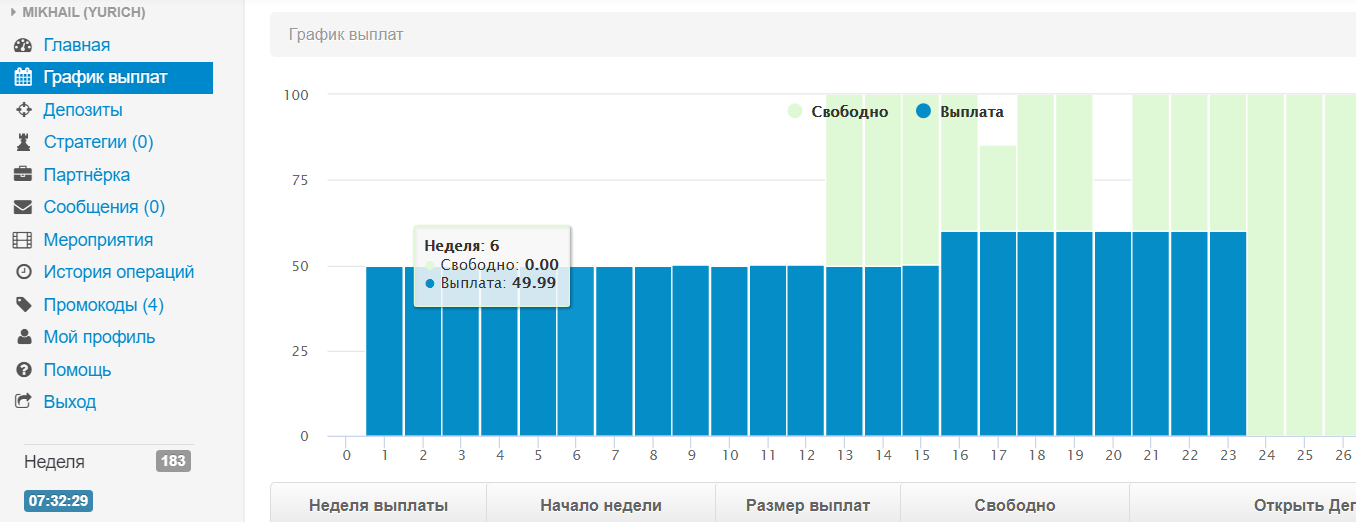Click the envelope icon beside Сообщения

[x=23, y=207]
